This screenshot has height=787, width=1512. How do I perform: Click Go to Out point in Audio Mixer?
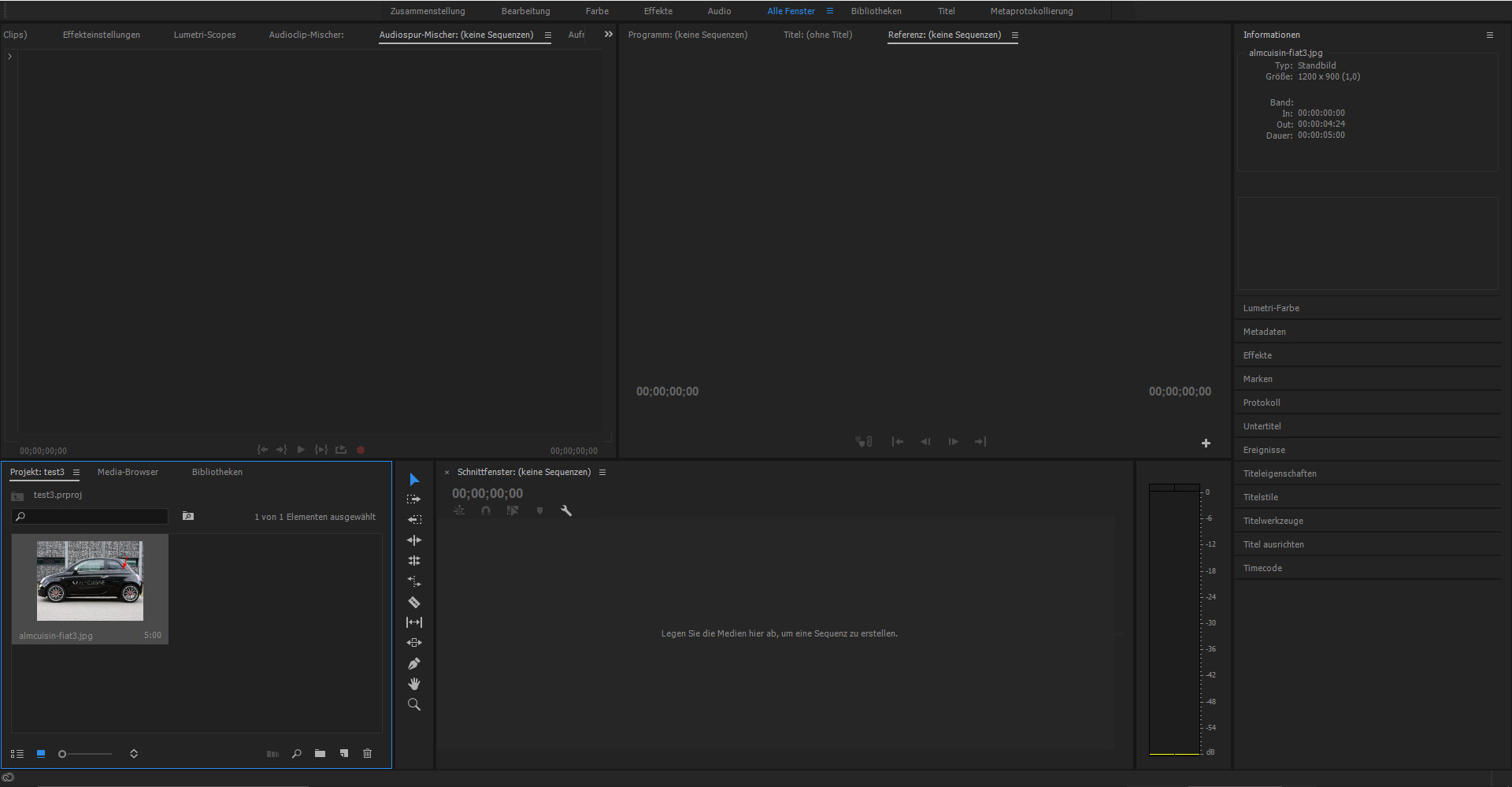point(281,450)
